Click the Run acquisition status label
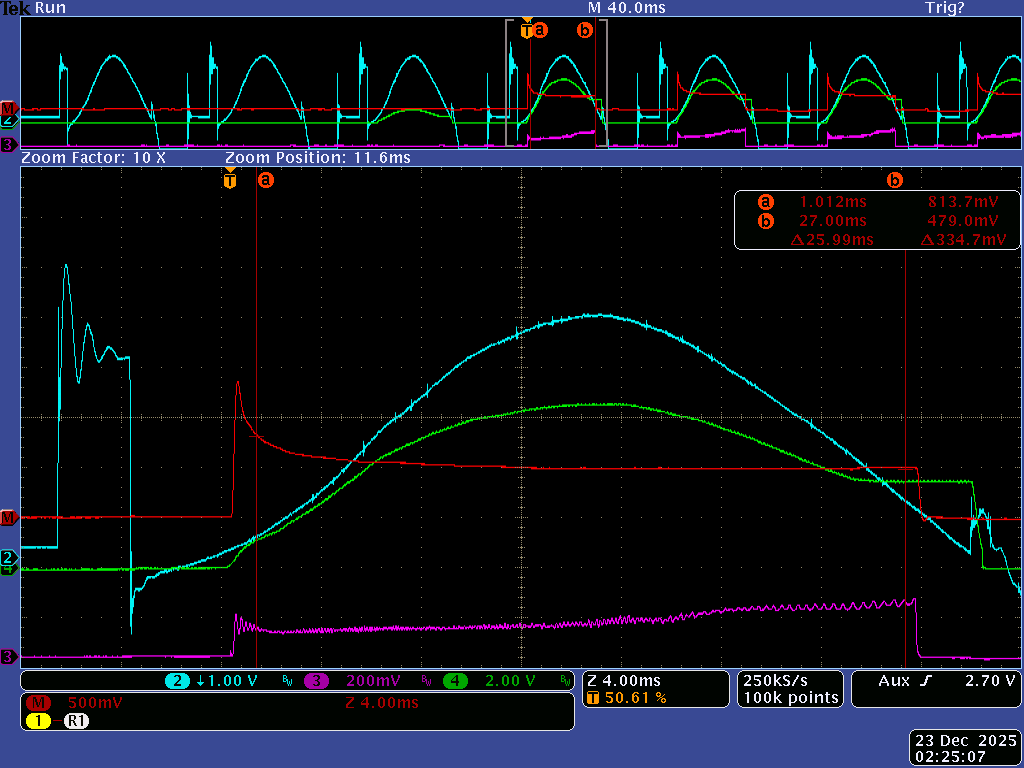The width and height of the screenshot is (1024, 768). pos(51,8)
